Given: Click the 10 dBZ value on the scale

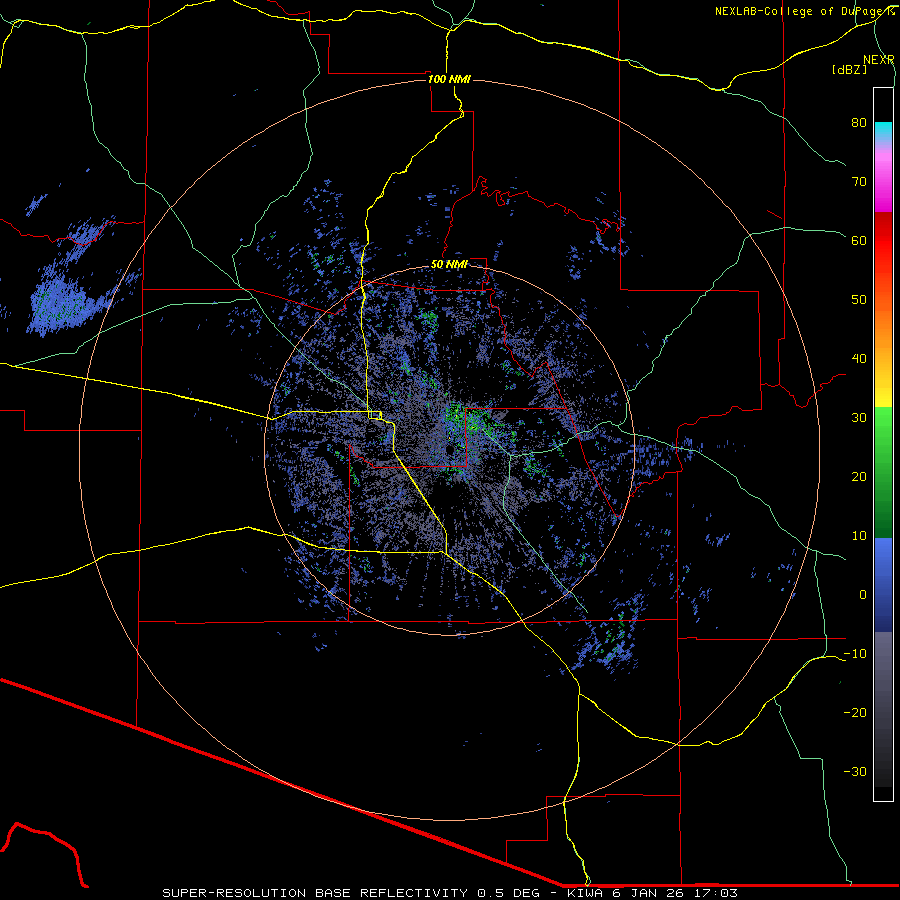Looking at the screenshot, I should point(859,536).
